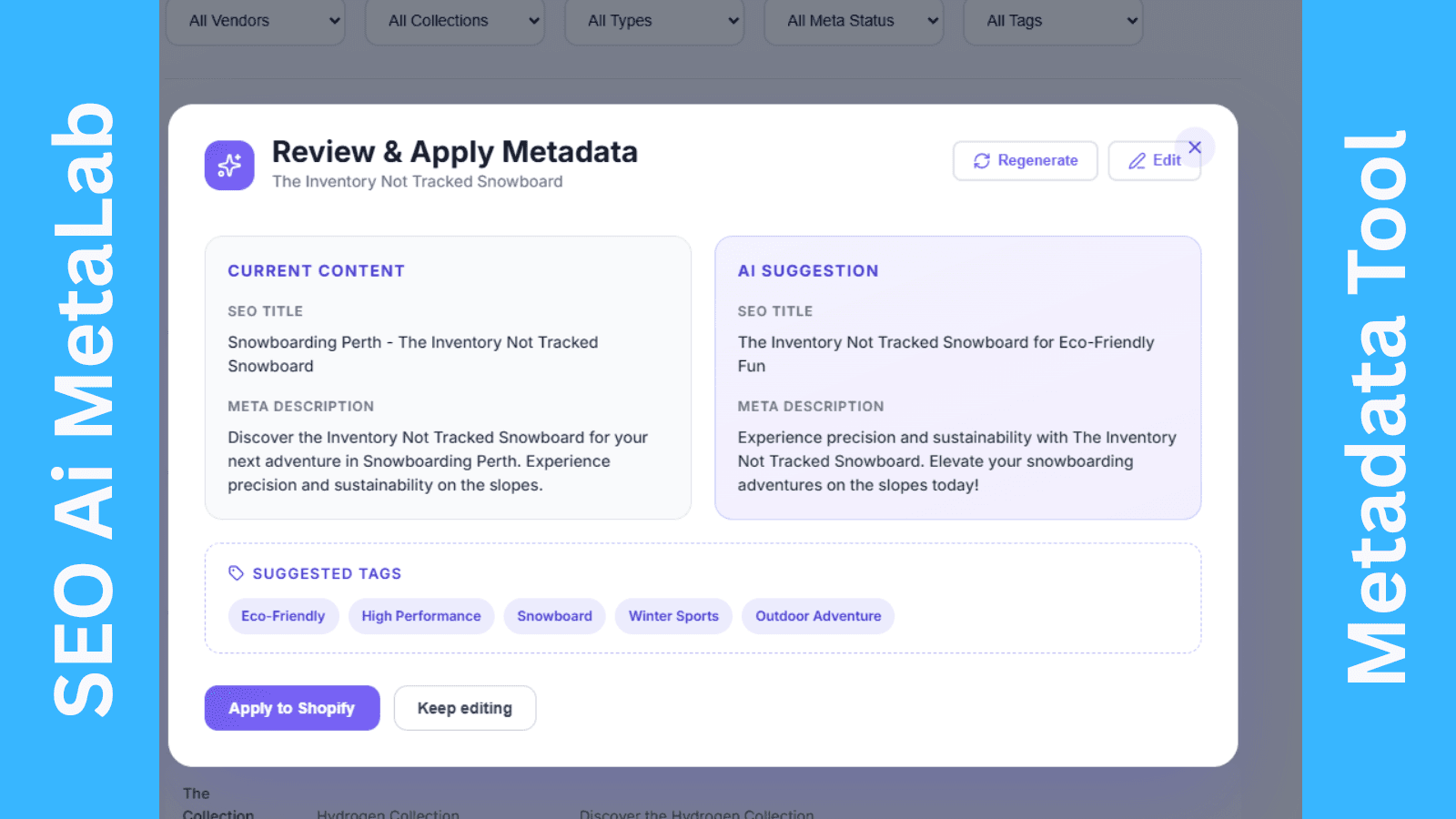This screenshot has height=819, width=1456.
Task: Click the pencil icon on the Edit button
Action: coord(1137,160)
